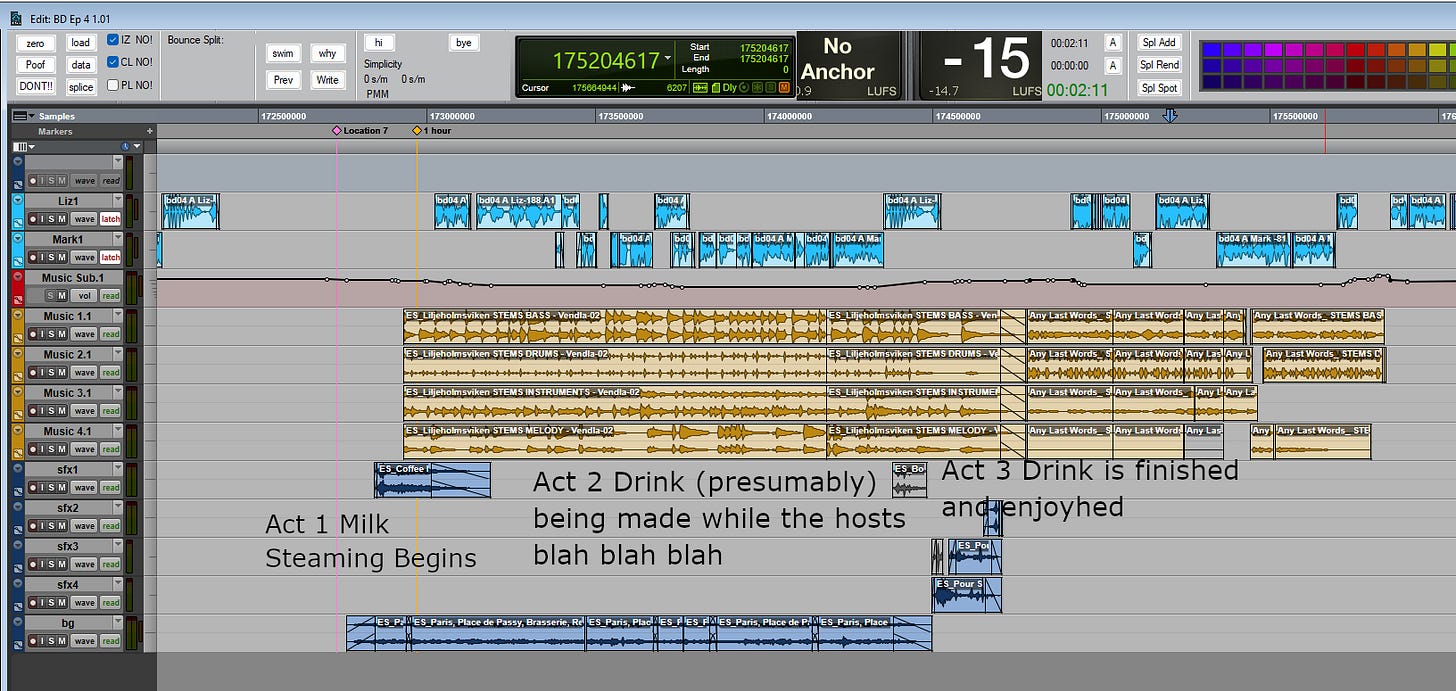1456x691 pixels.
Task: Click the bye button
Action: coord(463,43)
